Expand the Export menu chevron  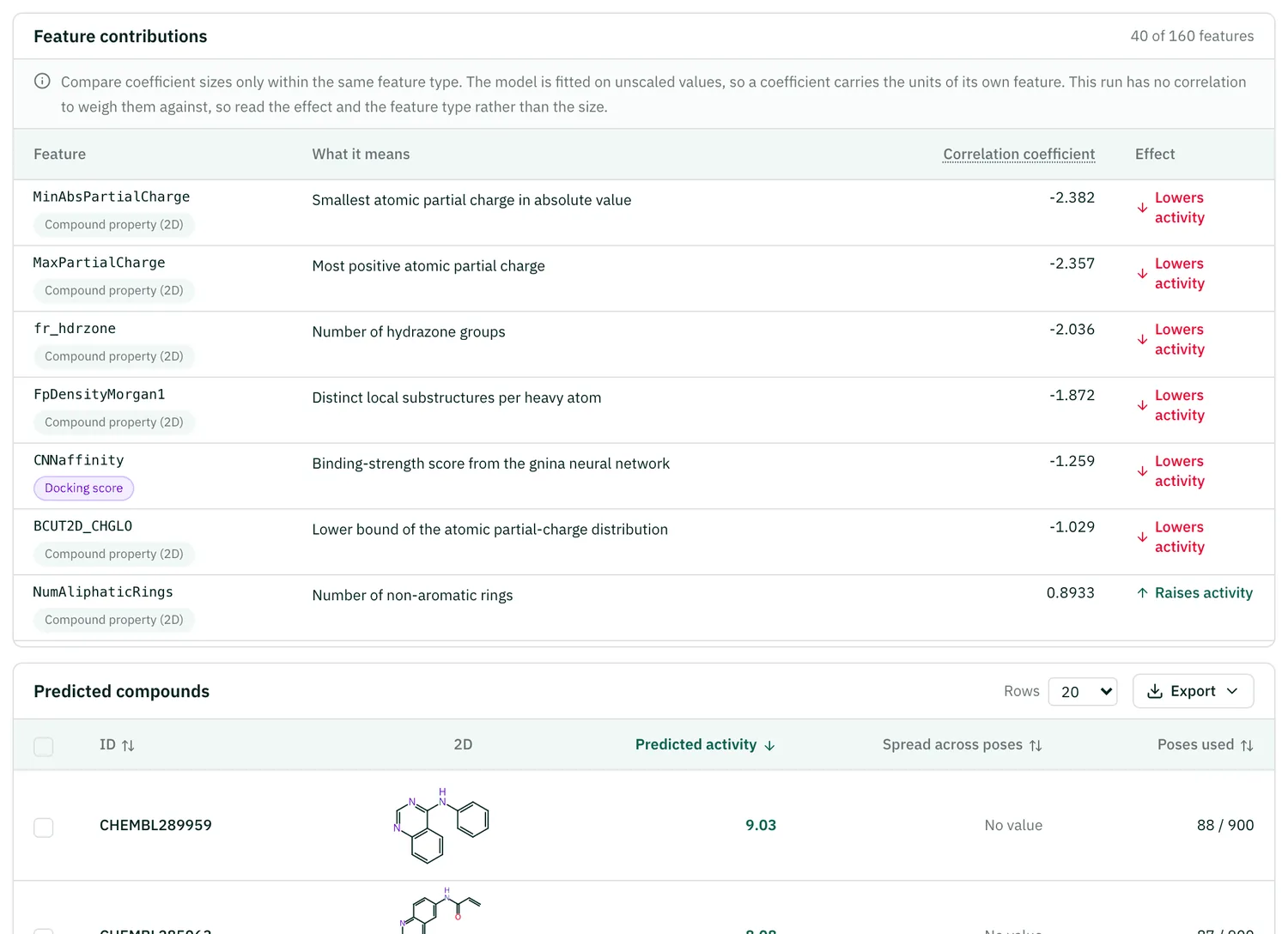click(x=1232, y=691)
